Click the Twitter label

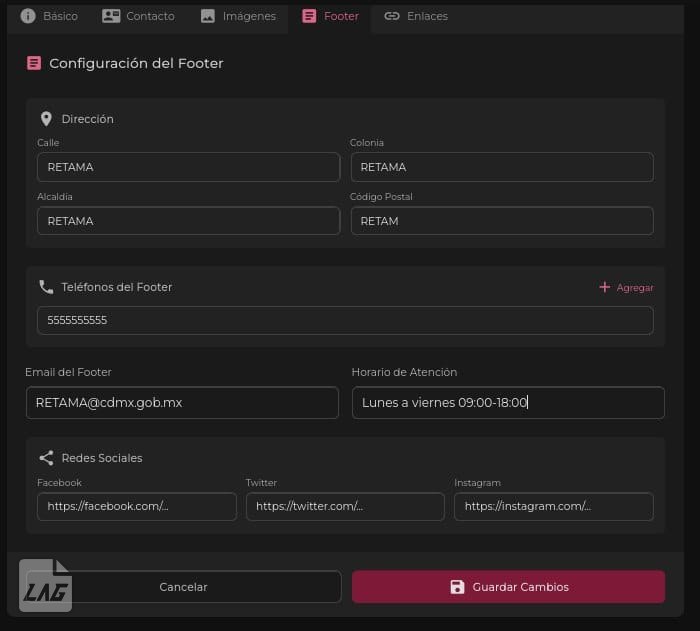261,483
